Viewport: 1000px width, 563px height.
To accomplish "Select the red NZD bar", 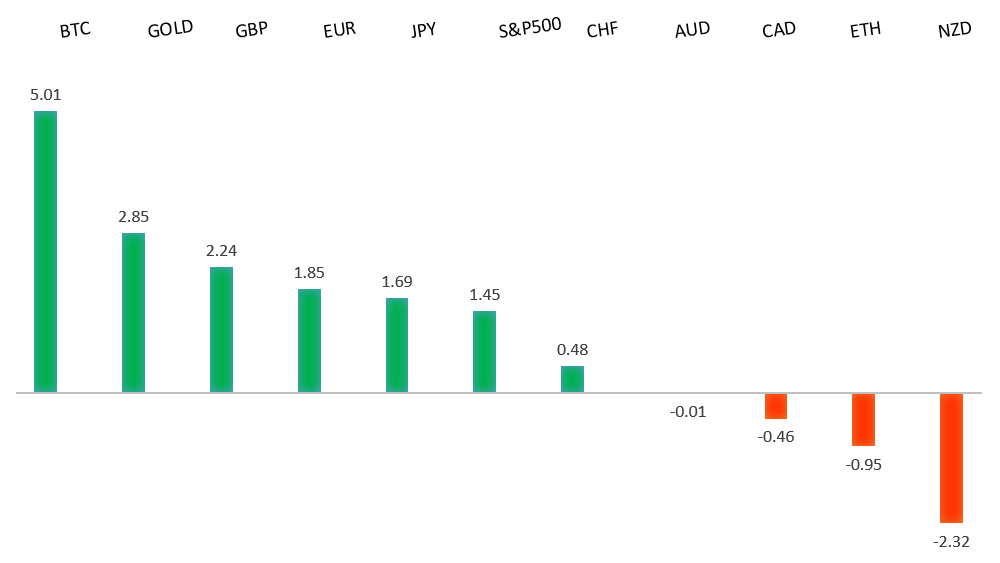I will [951, 457].
